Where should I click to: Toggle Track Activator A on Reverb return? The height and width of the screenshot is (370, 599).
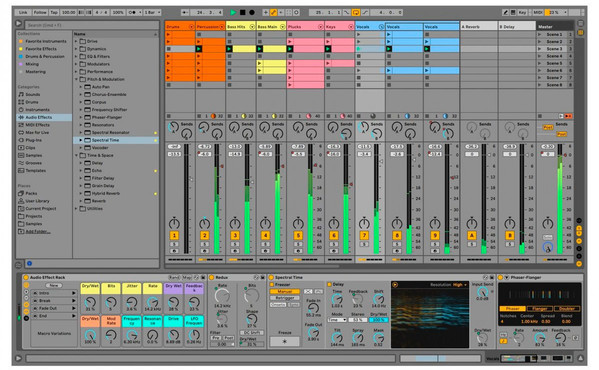point(471,235)
